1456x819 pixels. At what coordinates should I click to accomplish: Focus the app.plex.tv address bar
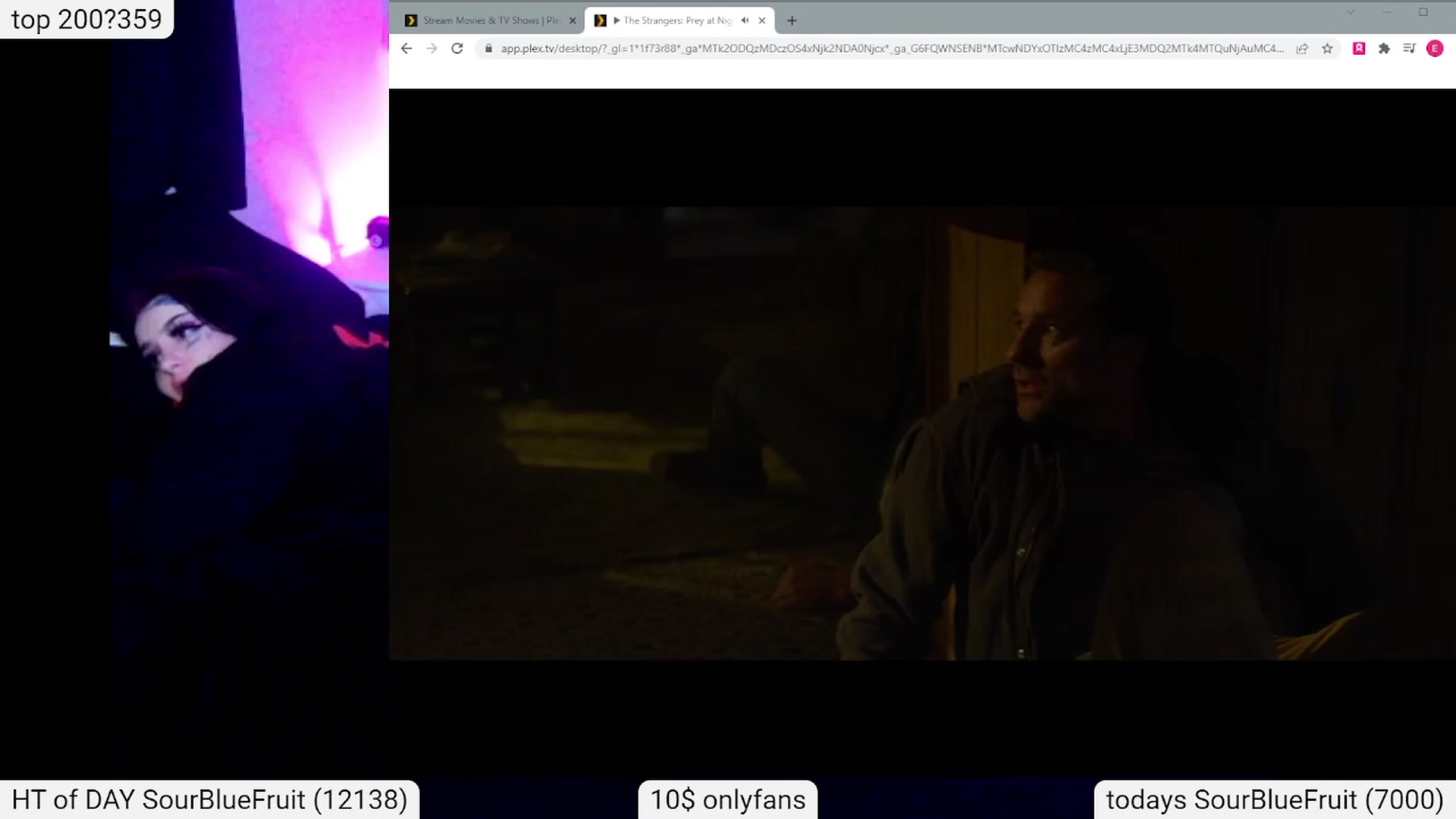tap(892, 49)
